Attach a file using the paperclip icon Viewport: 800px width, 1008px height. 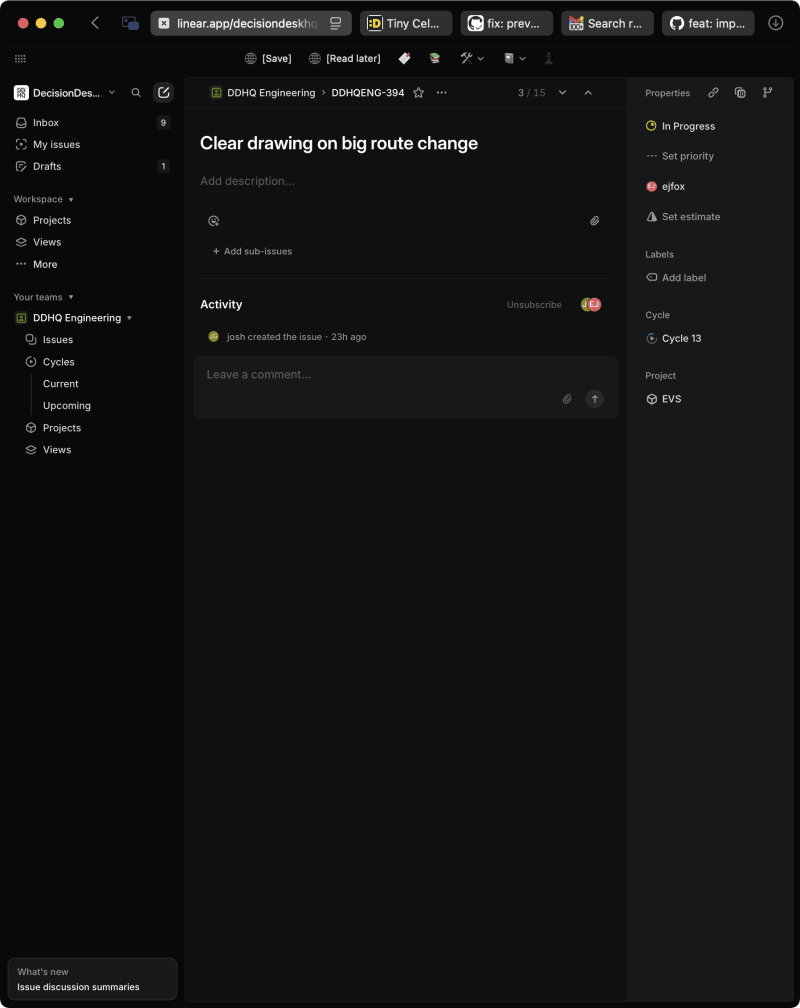[x=595, y=220]
